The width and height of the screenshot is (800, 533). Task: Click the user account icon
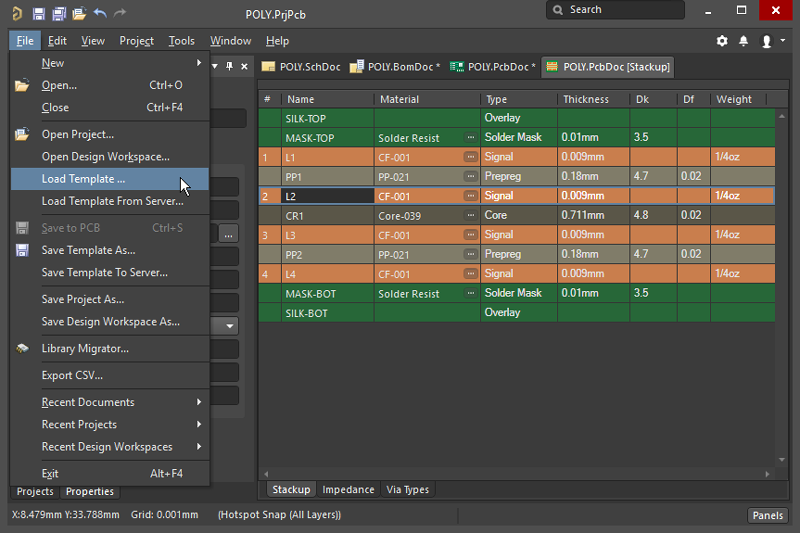767,41
